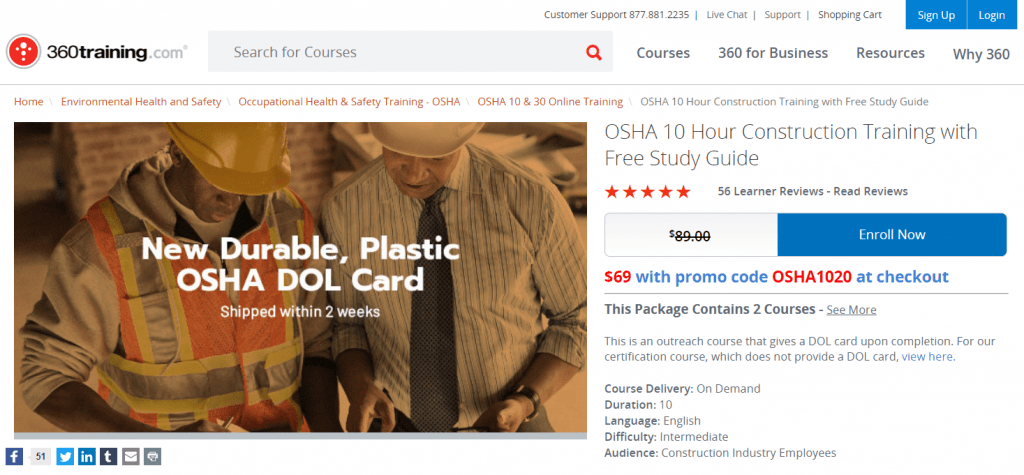This screenshot has height=475, width=1024.
Task: Share the course on Twitter
Action: pos(65,457)
